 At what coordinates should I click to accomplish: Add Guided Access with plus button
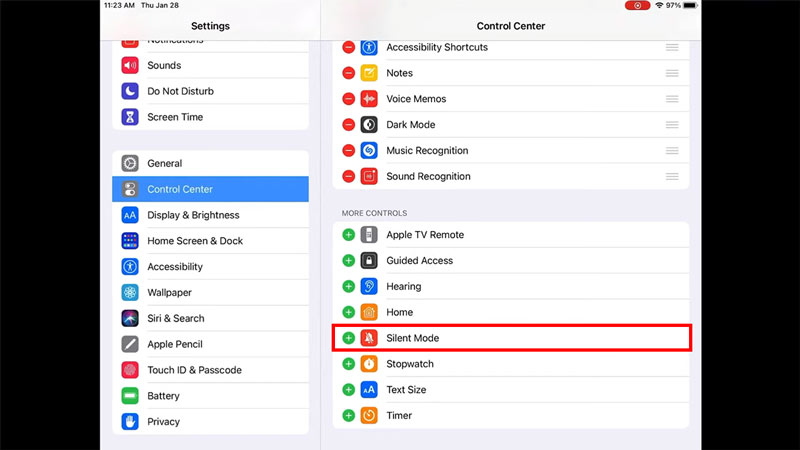[348, 260]
